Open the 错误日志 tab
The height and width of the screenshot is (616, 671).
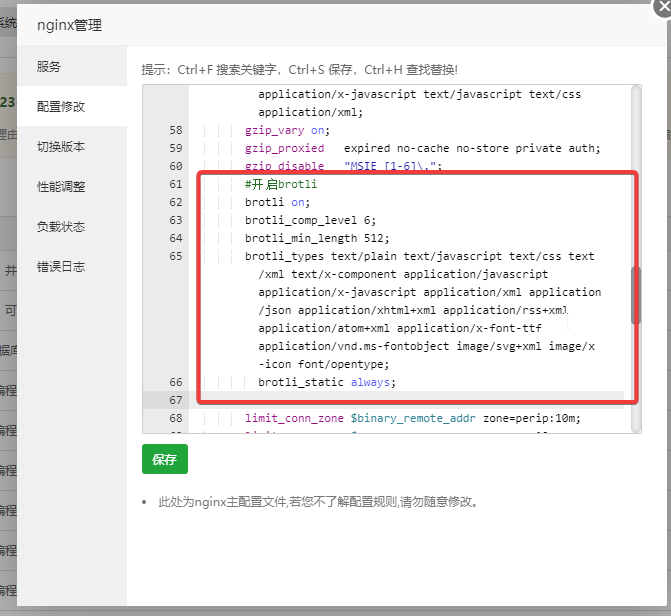point(61,267)
